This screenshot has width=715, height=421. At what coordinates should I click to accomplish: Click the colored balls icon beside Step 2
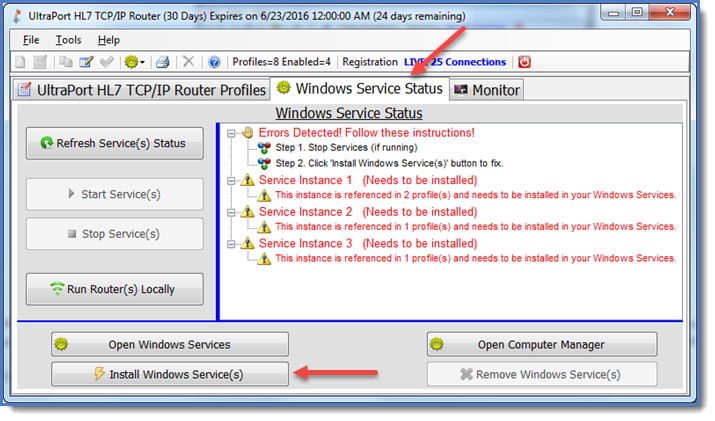coord(264,163)
